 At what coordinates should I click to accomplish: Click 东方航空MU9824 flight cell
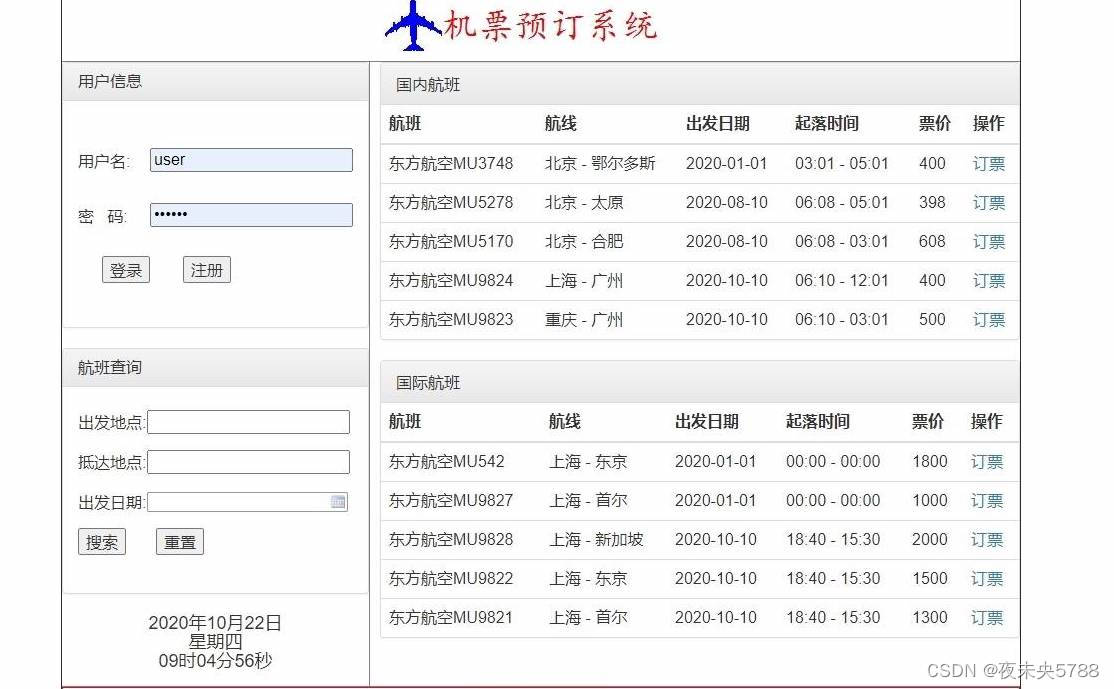click(450, 281)
